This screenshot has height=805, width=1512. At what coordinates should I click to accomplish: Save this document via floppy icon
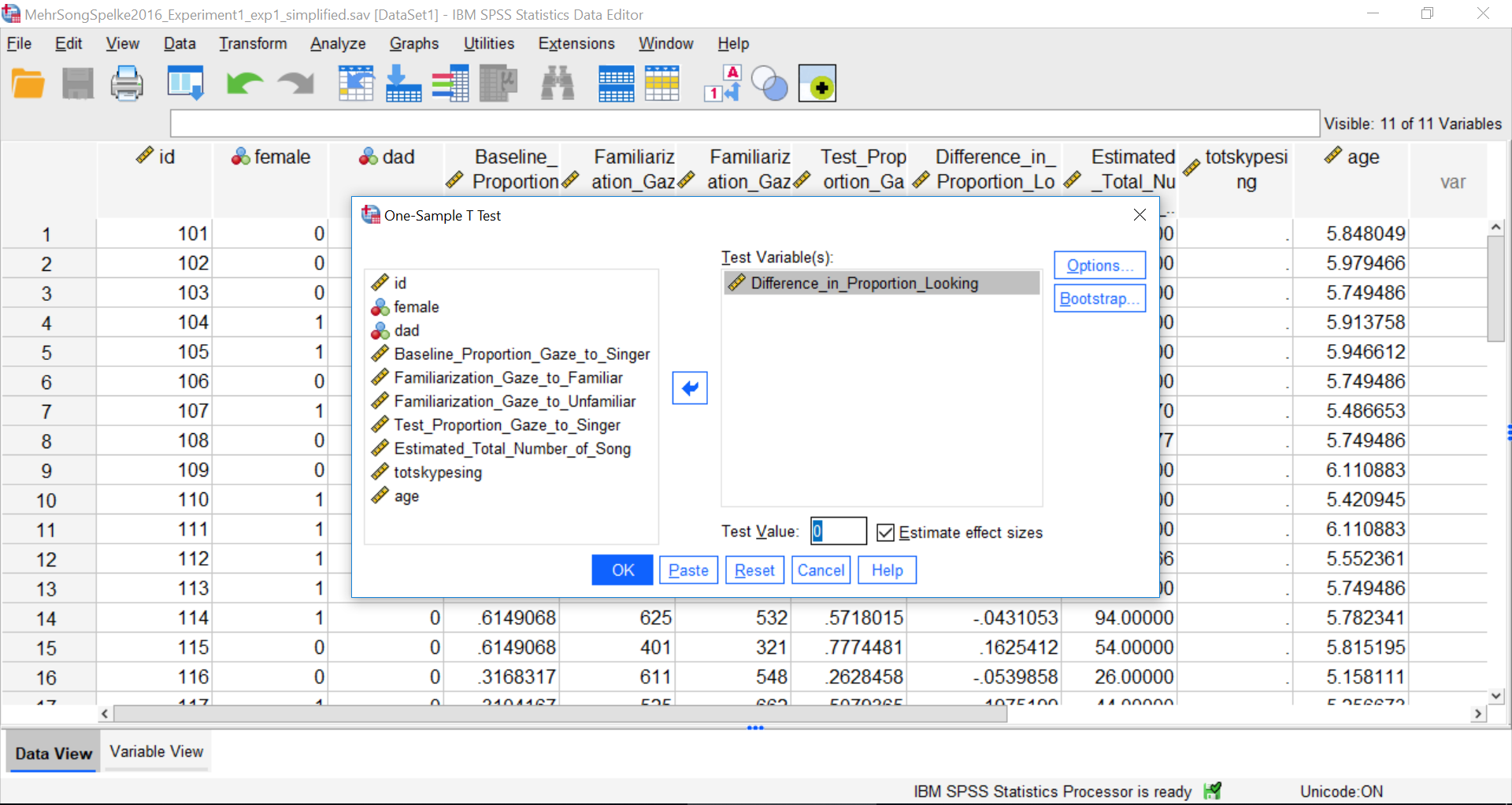[x=77, y=83]
